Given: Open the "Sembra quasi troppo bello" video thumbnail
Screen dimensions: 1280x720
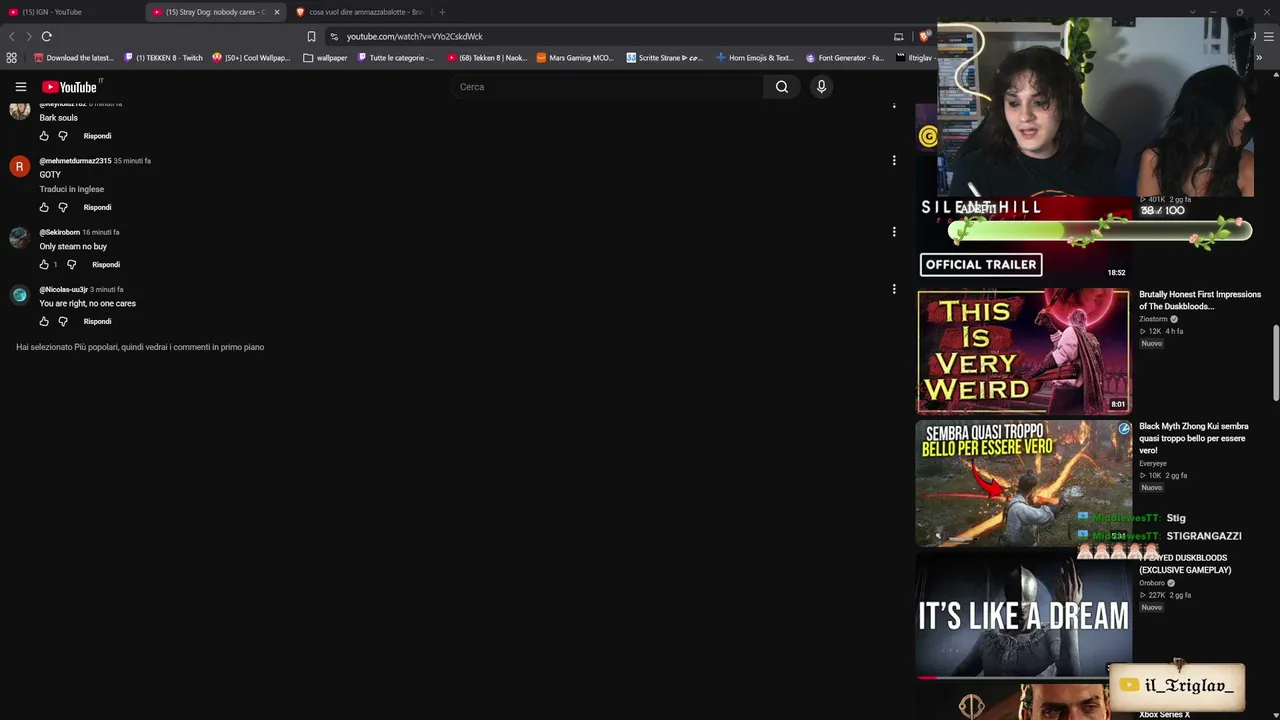Looking at the screenshot, I should [1023, 483].
